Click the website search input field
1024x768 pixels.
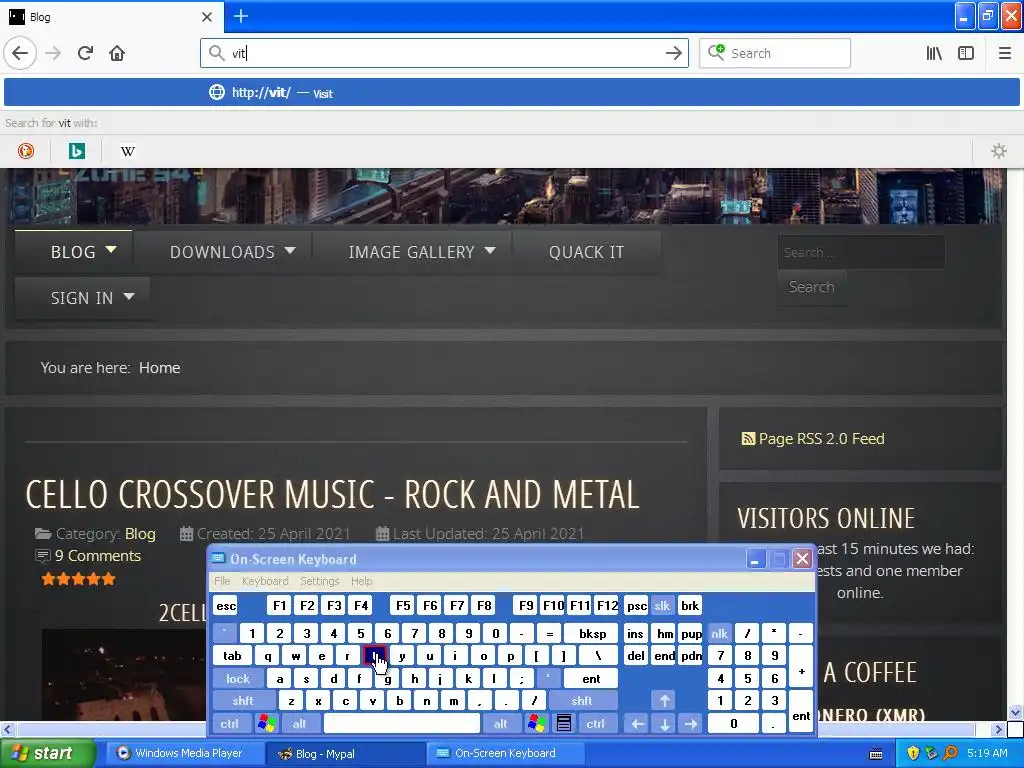(x=861, y=252)
